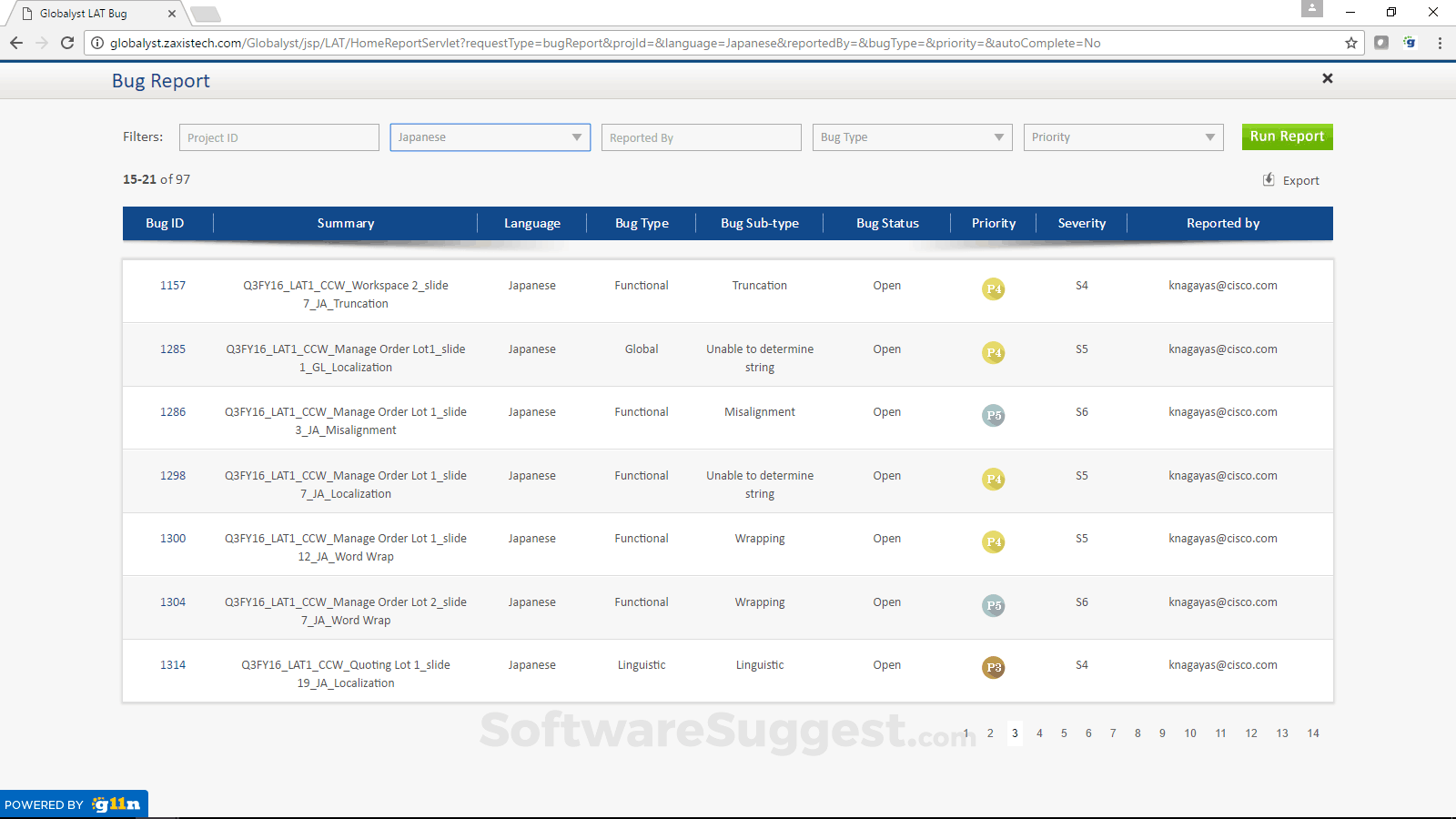Click the P3 priority badge for bug 1314
The width and height of the screenshot is (1456, 819).
point(994,667)
